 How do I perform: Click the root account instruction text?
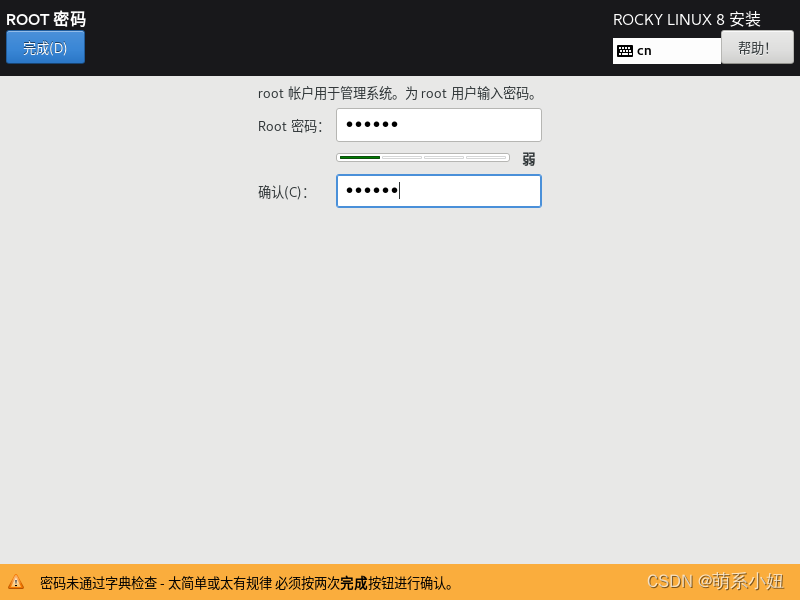(396, 93)
